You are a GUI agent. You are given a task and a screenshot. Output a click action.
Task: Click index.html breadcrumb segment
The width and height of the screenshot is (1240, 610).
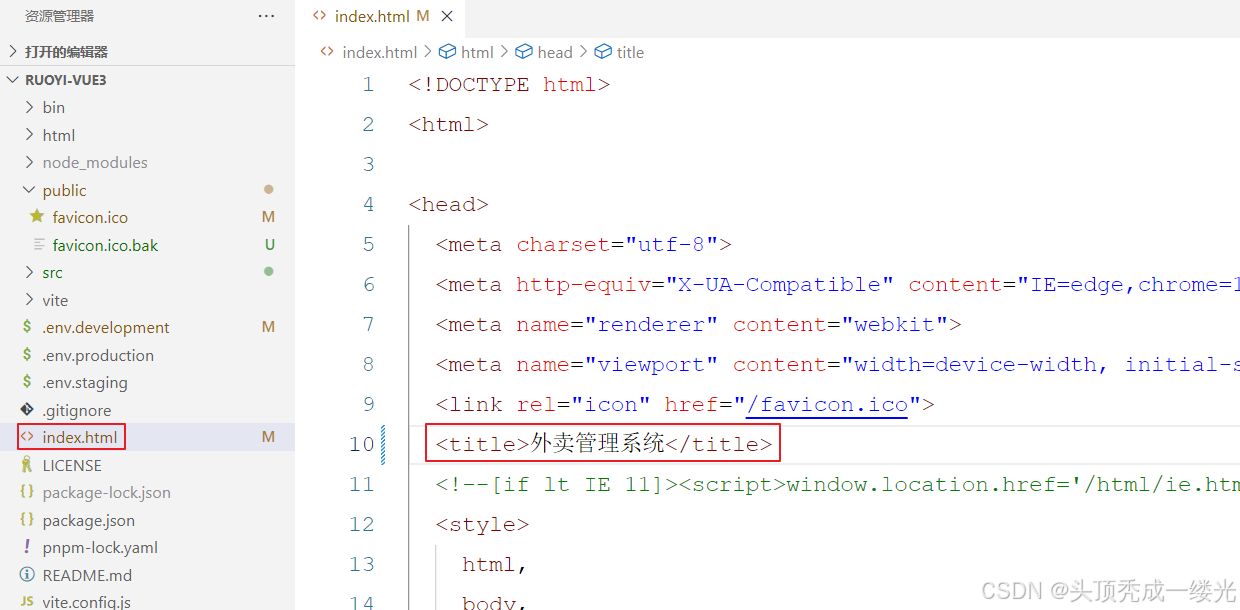[380, 52]
